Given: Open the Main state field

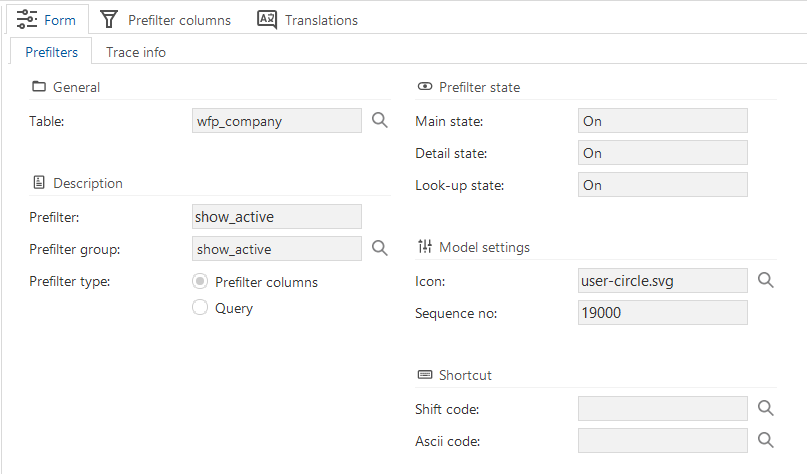Looking at the screenshot, I should click(x=663, y=121).
